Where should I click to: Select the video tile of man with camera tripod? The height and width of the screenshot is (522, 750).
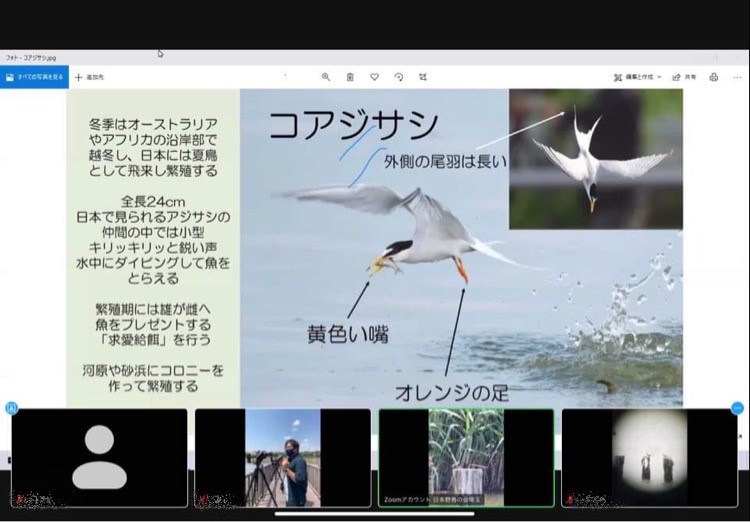pyautogui.click(x=283, y=457)
